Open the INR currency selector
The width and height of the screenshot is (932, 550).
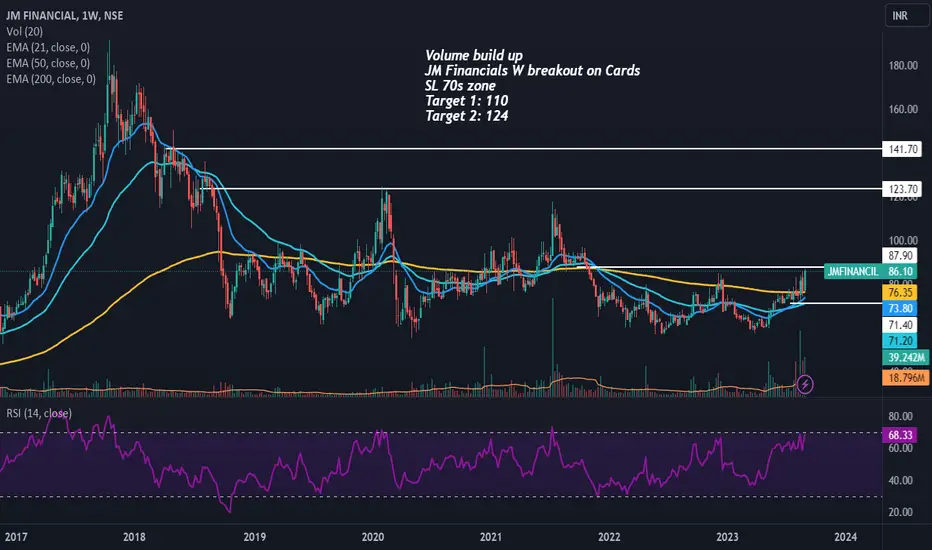tap(906, 15)
